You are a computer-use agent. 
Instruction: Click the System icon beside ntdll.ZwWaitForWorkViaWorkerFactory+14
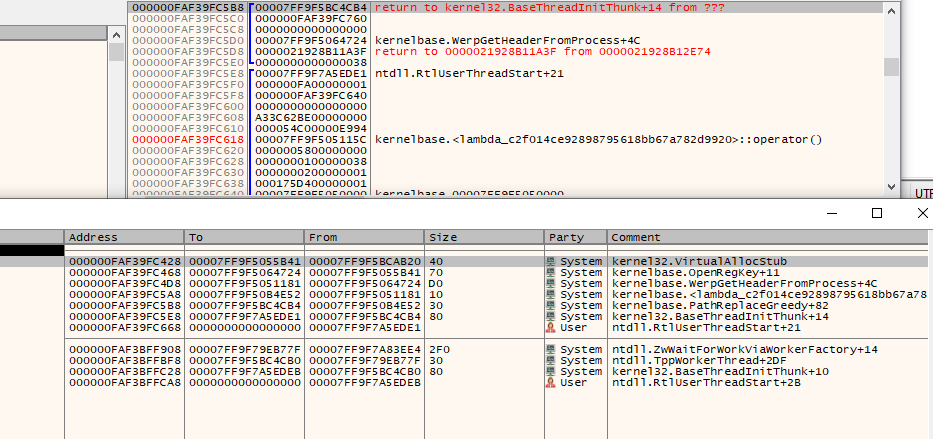[x=551, y=350]
